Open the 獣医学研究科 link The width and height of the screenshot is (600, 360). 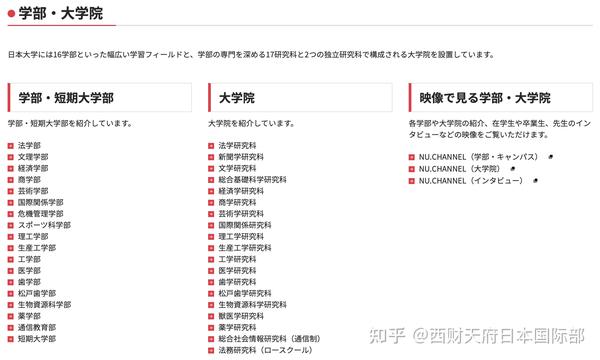tap(241, 316)
